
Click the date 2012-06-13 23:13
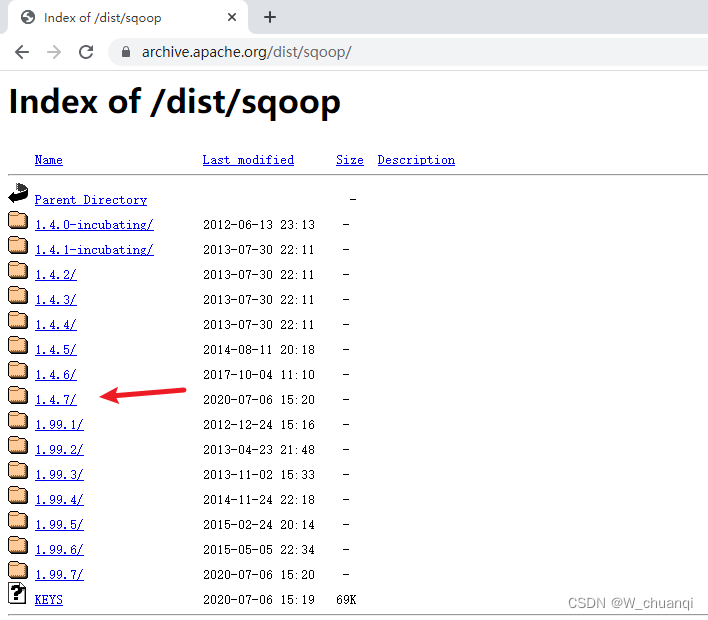pyautogui.click(x=259, y=225)
